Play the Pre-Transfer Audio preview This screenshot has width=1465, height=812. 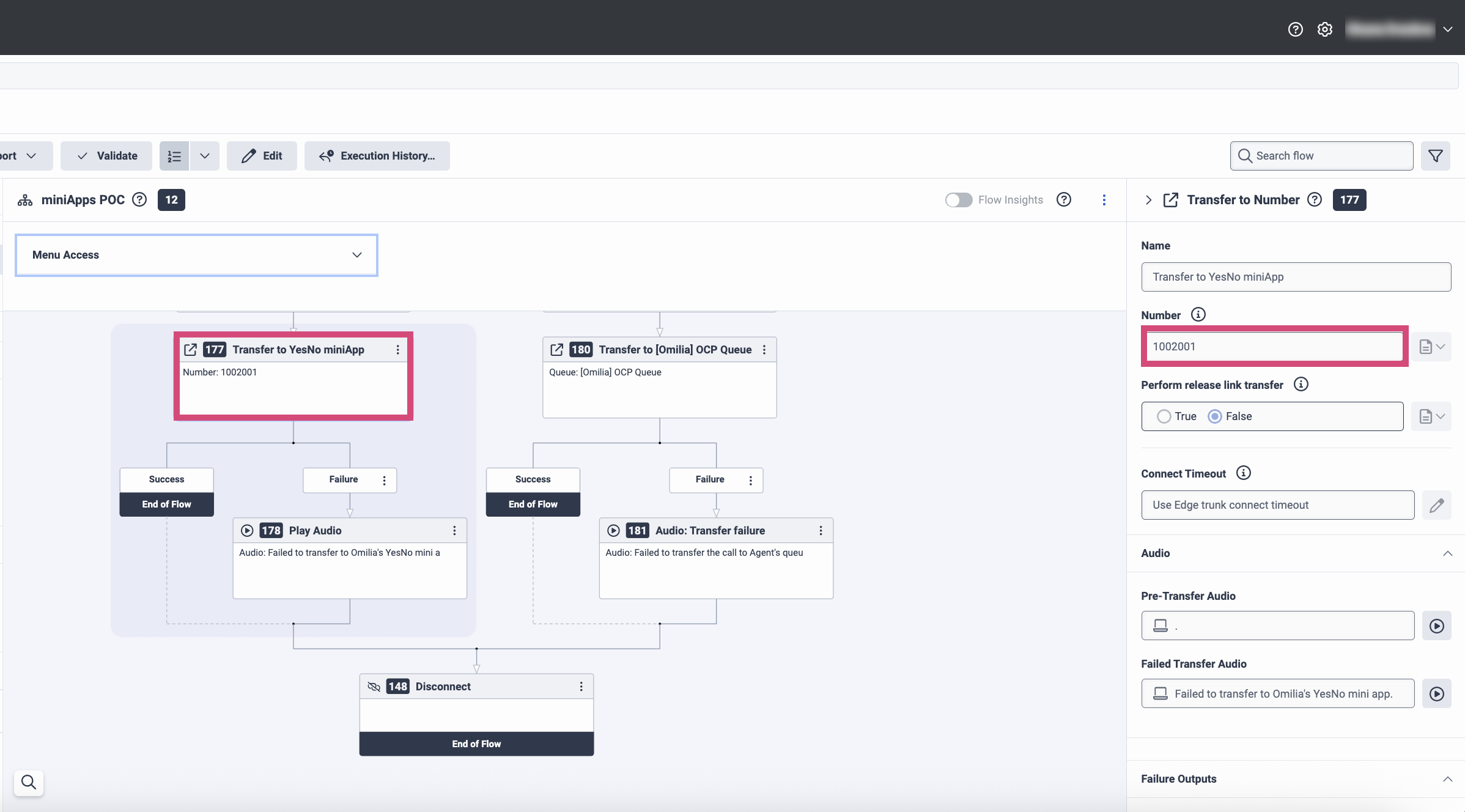click(1436, 626)
